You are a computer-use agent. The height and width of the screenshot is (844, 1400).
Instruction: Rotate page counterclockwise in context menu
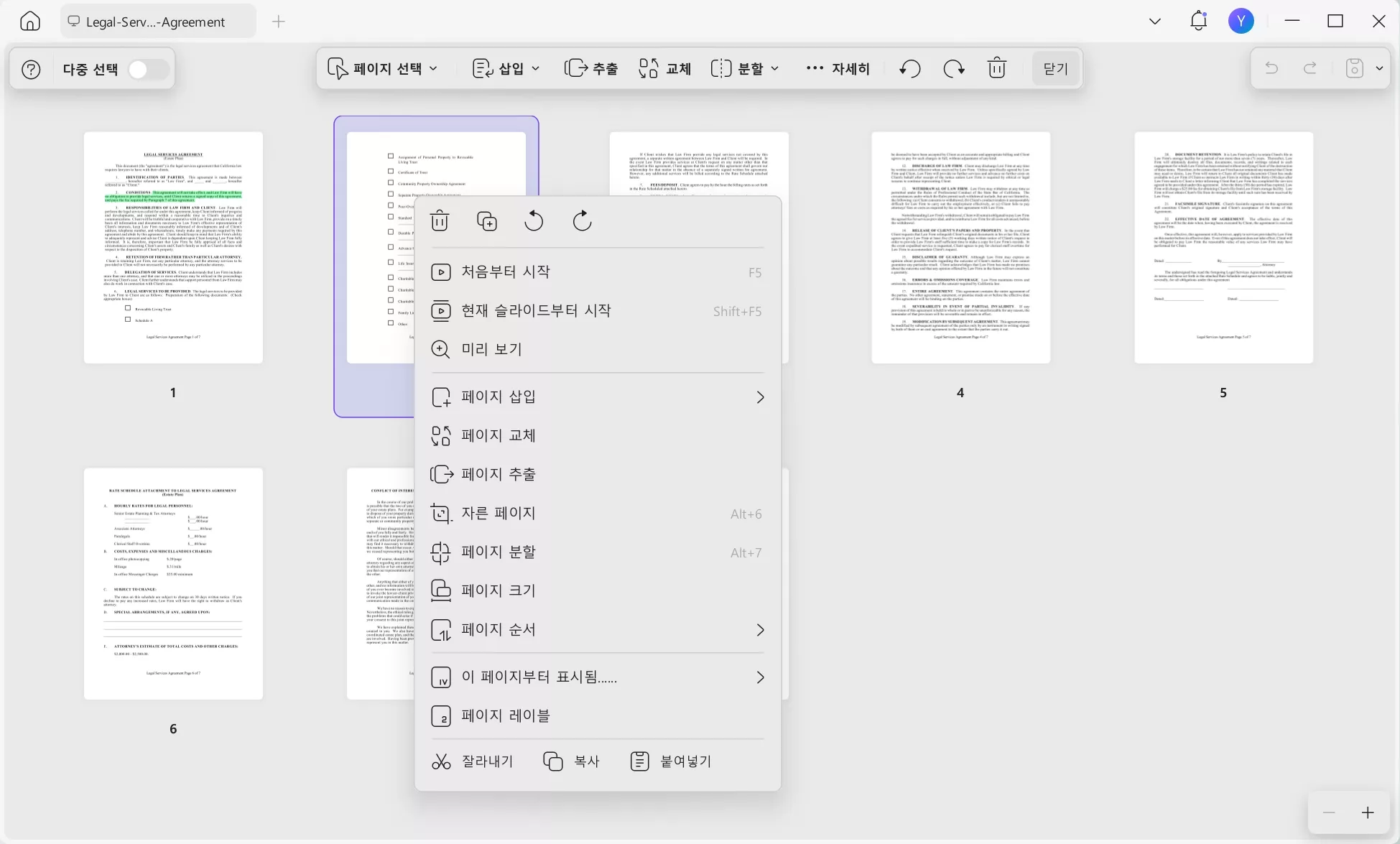[534, 221]
